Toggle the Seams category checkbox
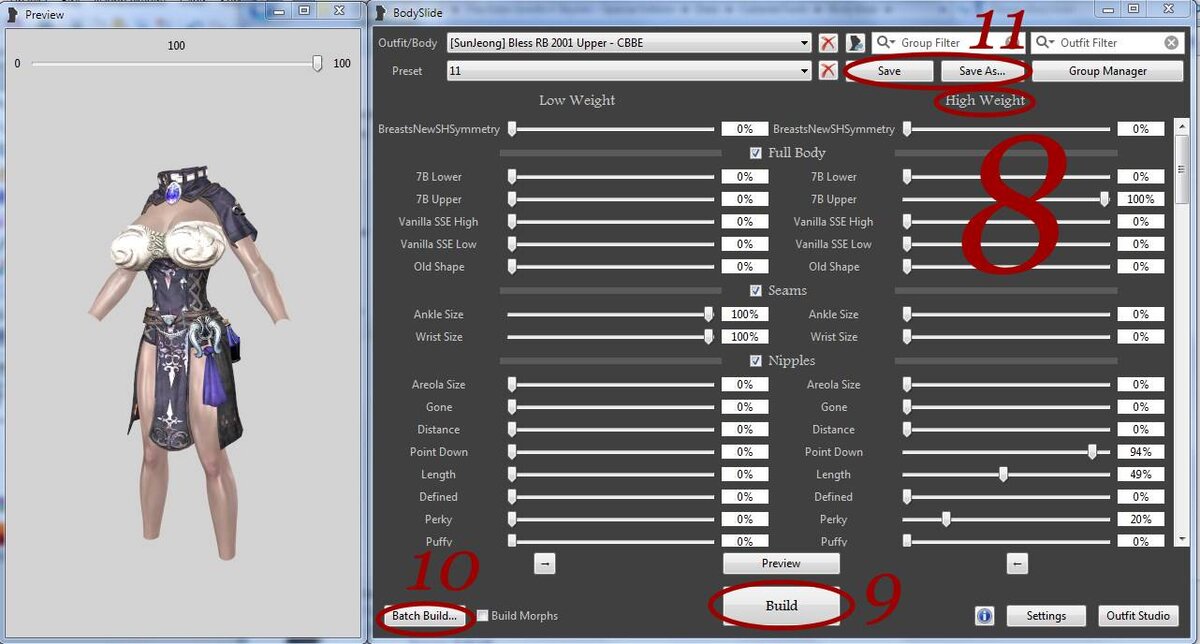1200x644 pixels. tap(756, 290)
